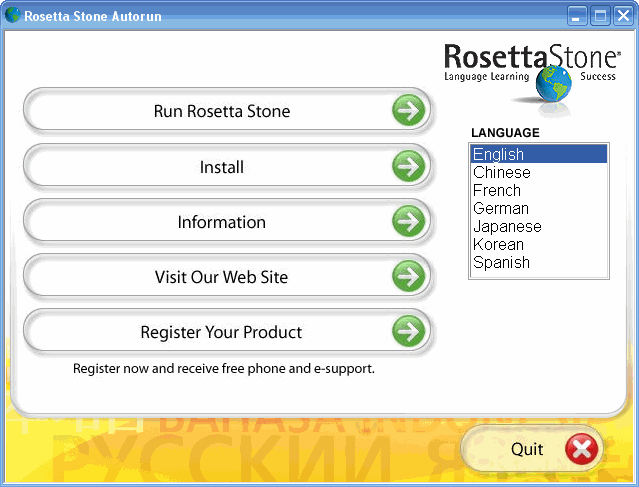Select Chinese in the language list
639x487 pixels.
[539, 172]
